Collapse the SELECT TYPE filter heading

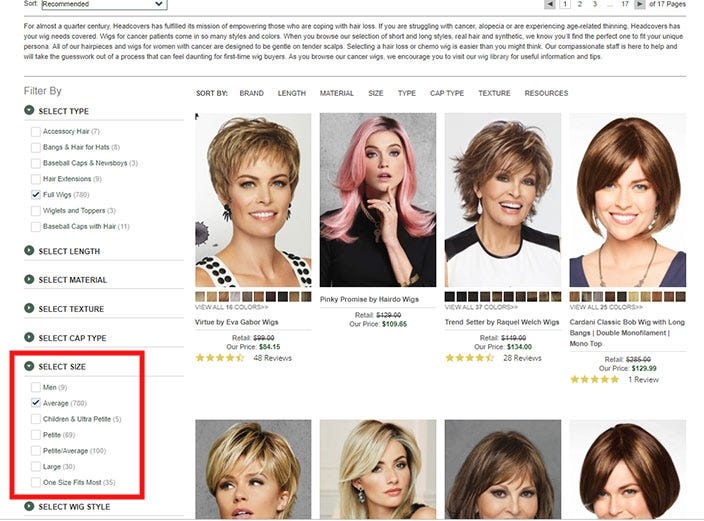[63, 111]
